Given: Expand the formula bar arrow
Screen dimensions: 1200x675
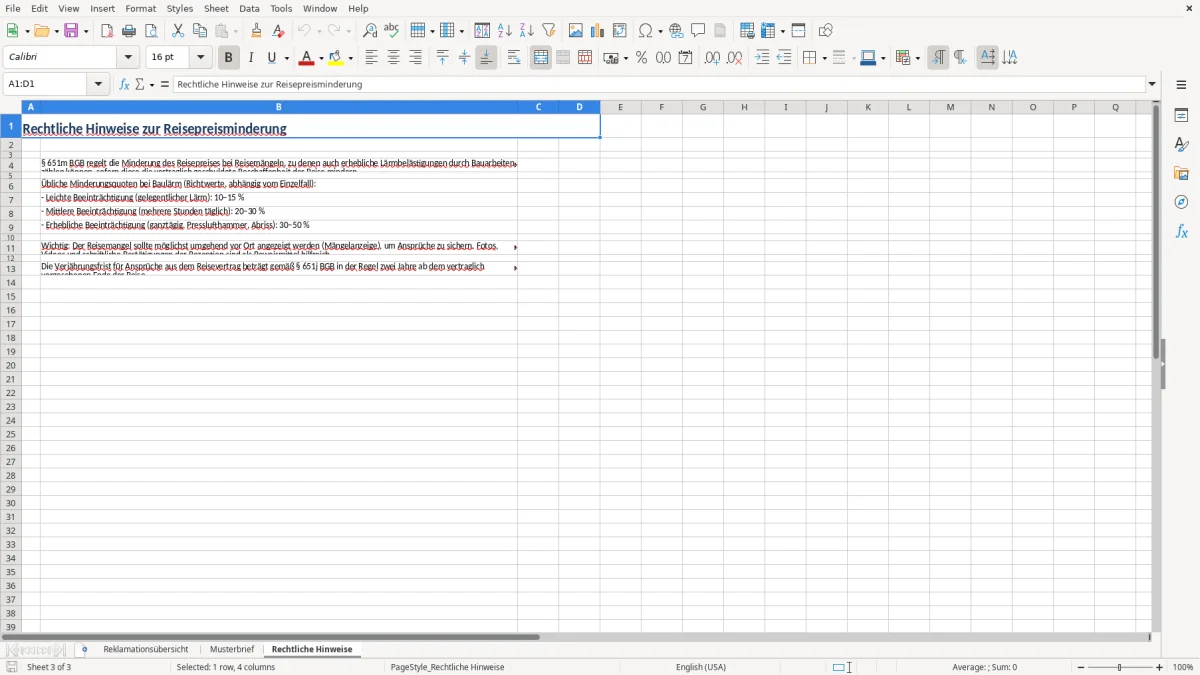Looking at the screenshot, I should 1152,84.
